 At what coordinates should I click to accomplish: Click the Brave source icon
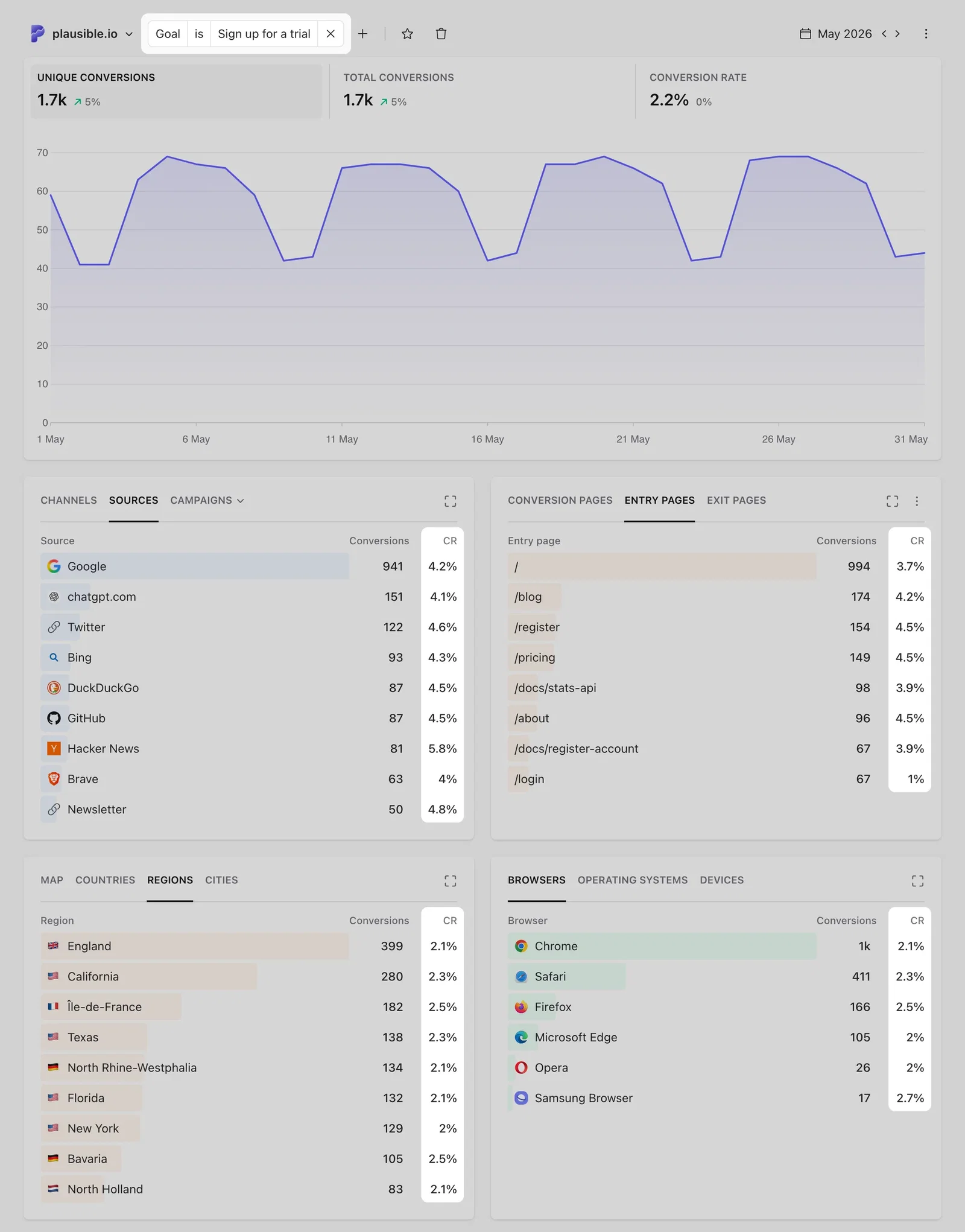[x=54, y=779]
